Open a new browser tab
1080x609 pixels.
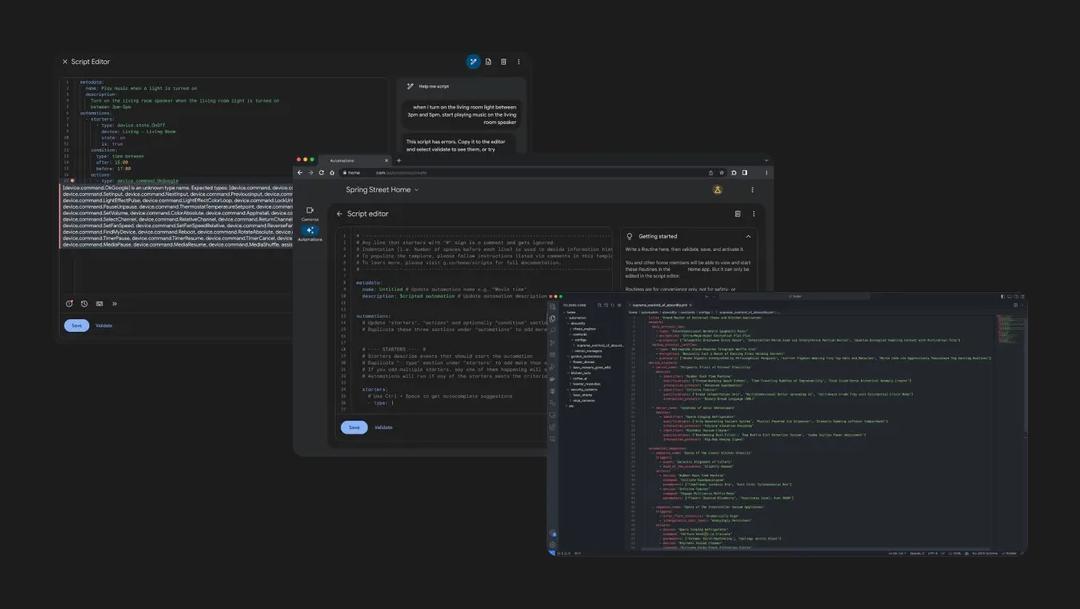[399, 161]
